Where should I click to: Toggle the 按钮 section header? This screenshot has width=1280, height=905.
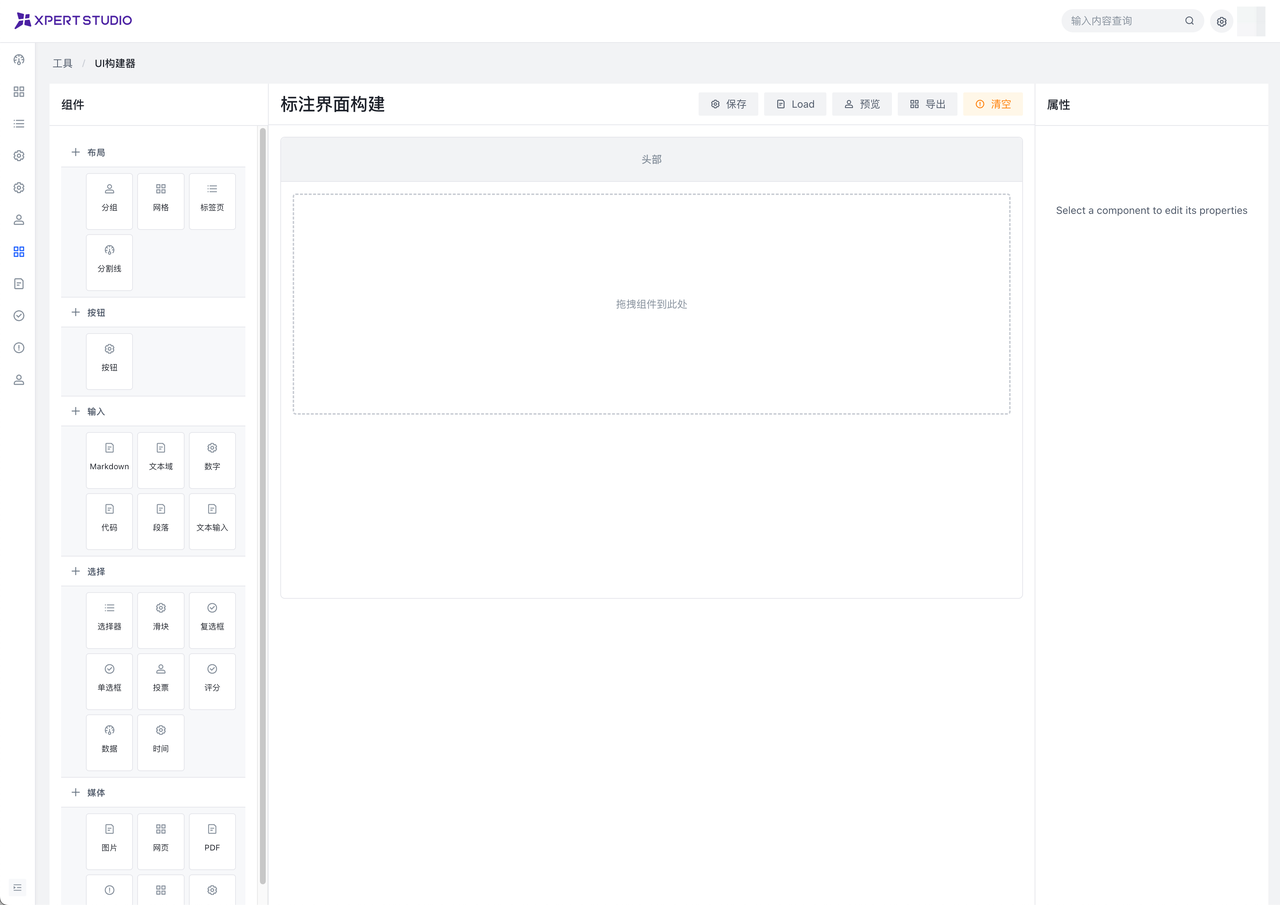tap(153, 312)
